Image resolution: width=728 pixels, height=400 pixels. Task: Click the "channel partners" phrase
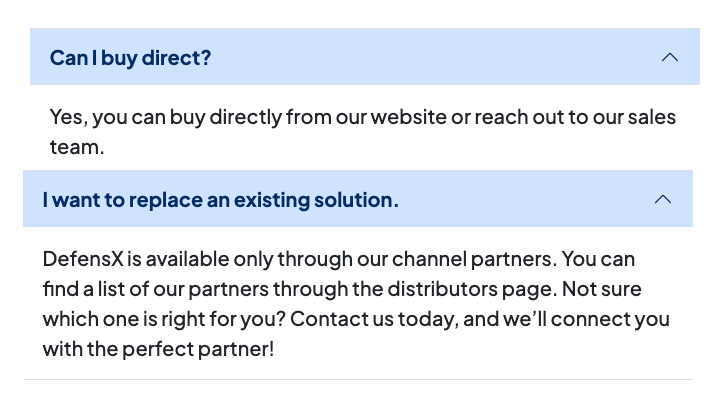(479, 259)
